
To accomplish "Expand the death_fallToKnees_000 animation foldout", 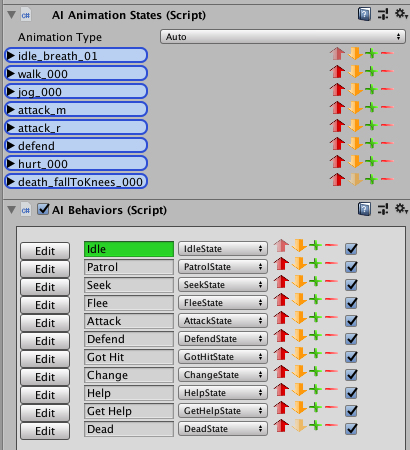I will [11, 181].
